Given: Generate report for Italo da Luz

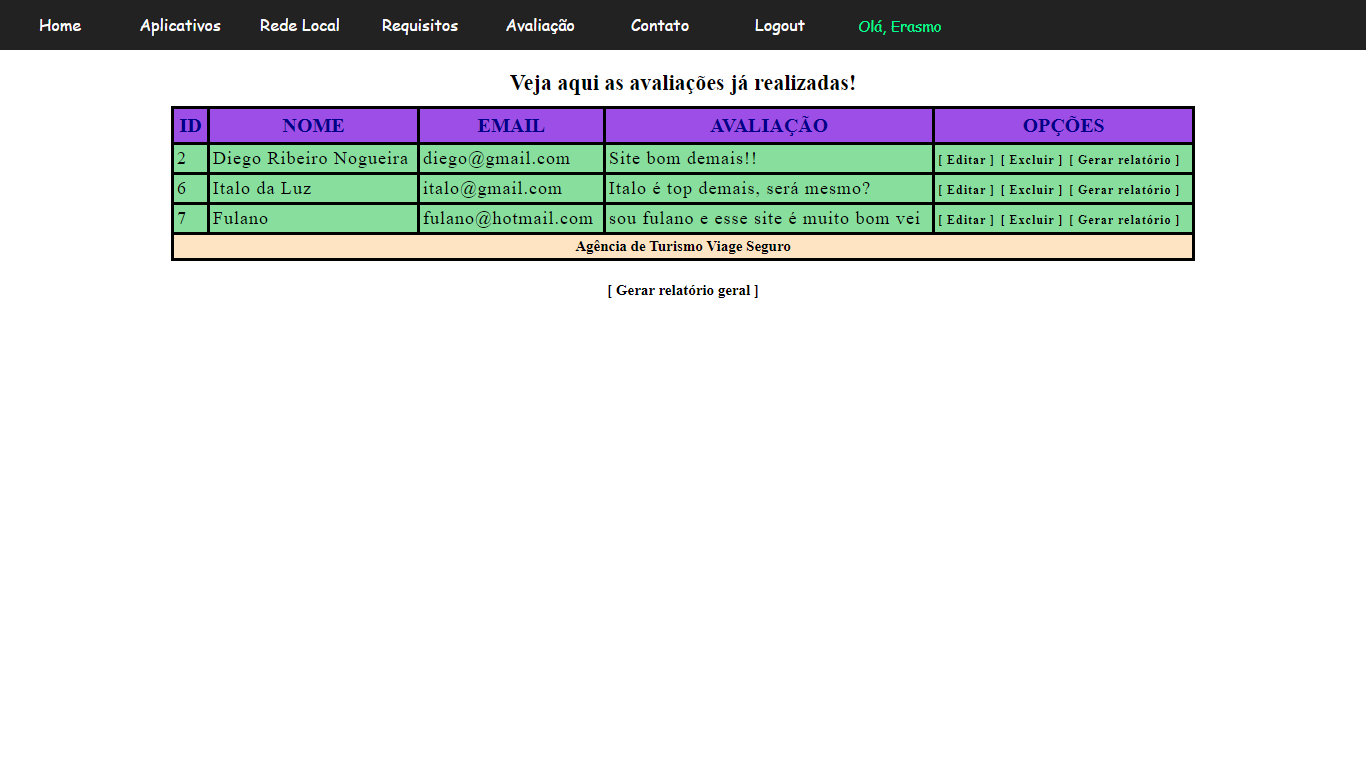Looking at the screenshot, I should pyautogui.click(x=1124, y=190).
